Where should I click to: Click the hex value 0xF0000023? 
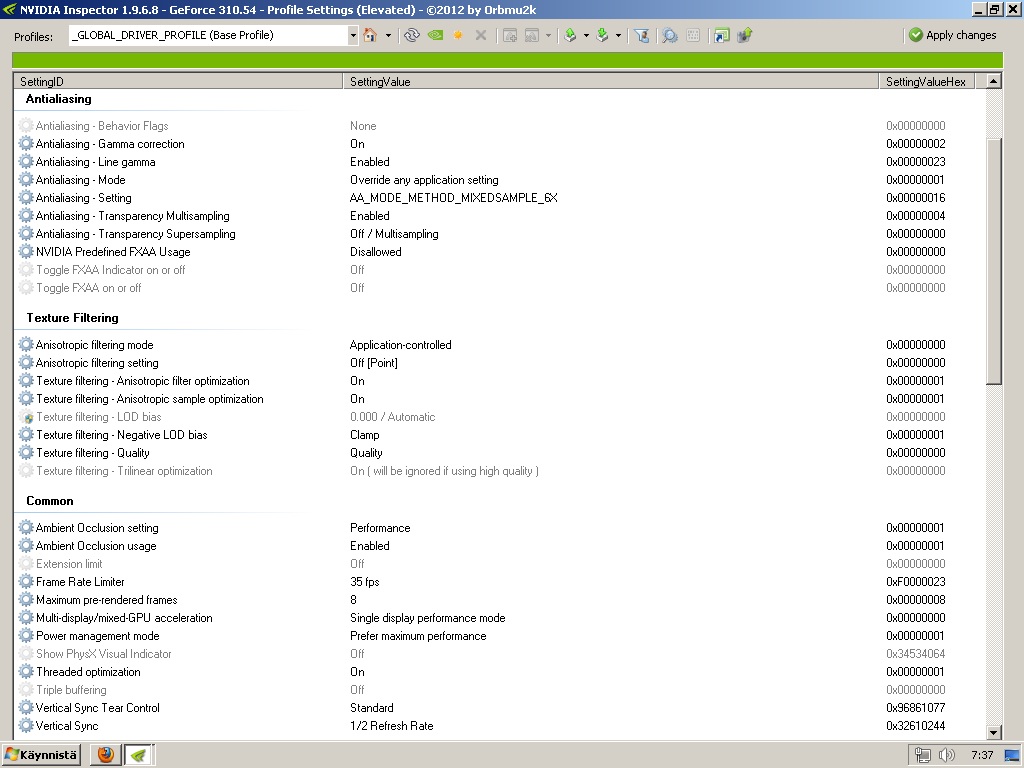(x=916, y=582)
